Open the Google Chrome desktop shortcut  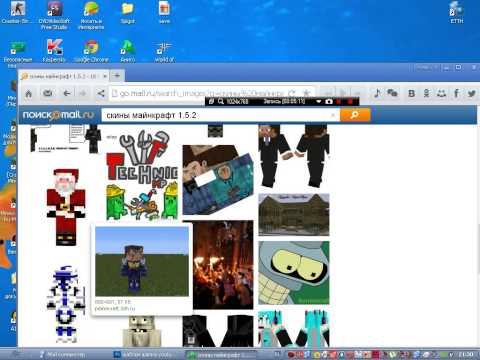91,51
